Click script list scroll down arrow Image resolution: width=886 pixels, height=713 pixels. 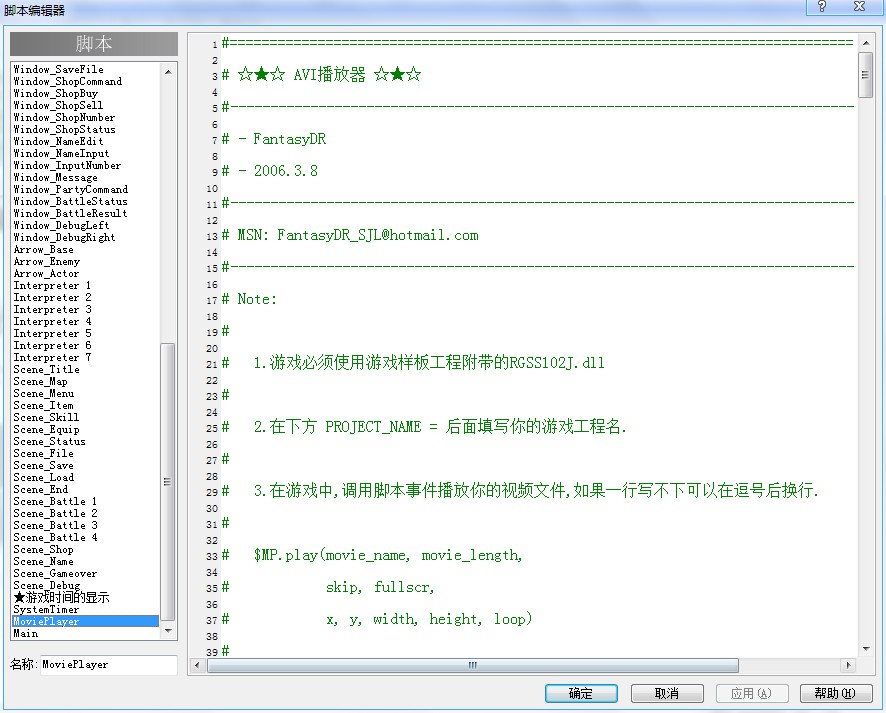(x=168, y=631)
